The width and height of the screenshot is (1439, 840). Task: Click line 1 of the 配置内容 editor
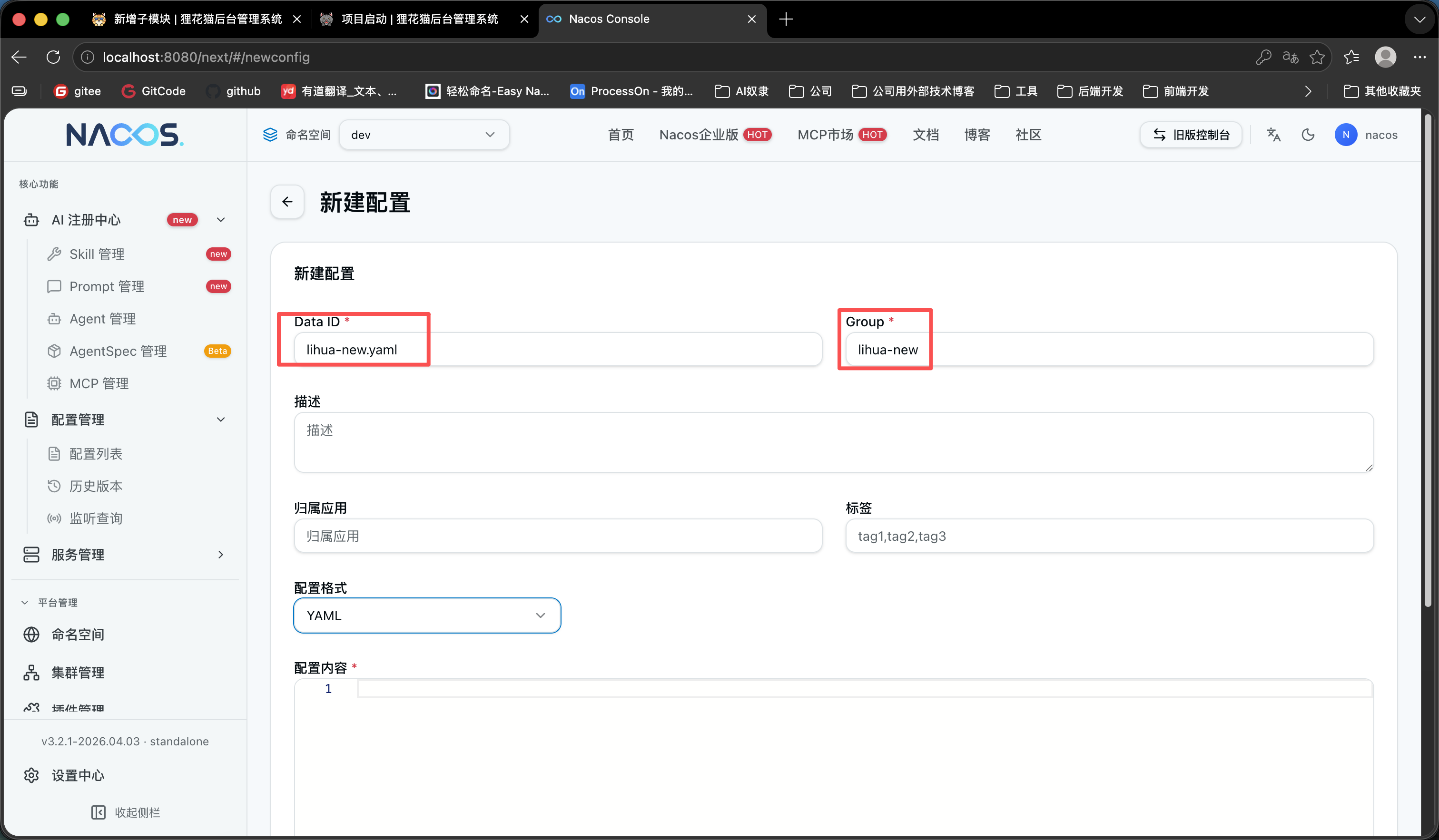click(865, 689)
